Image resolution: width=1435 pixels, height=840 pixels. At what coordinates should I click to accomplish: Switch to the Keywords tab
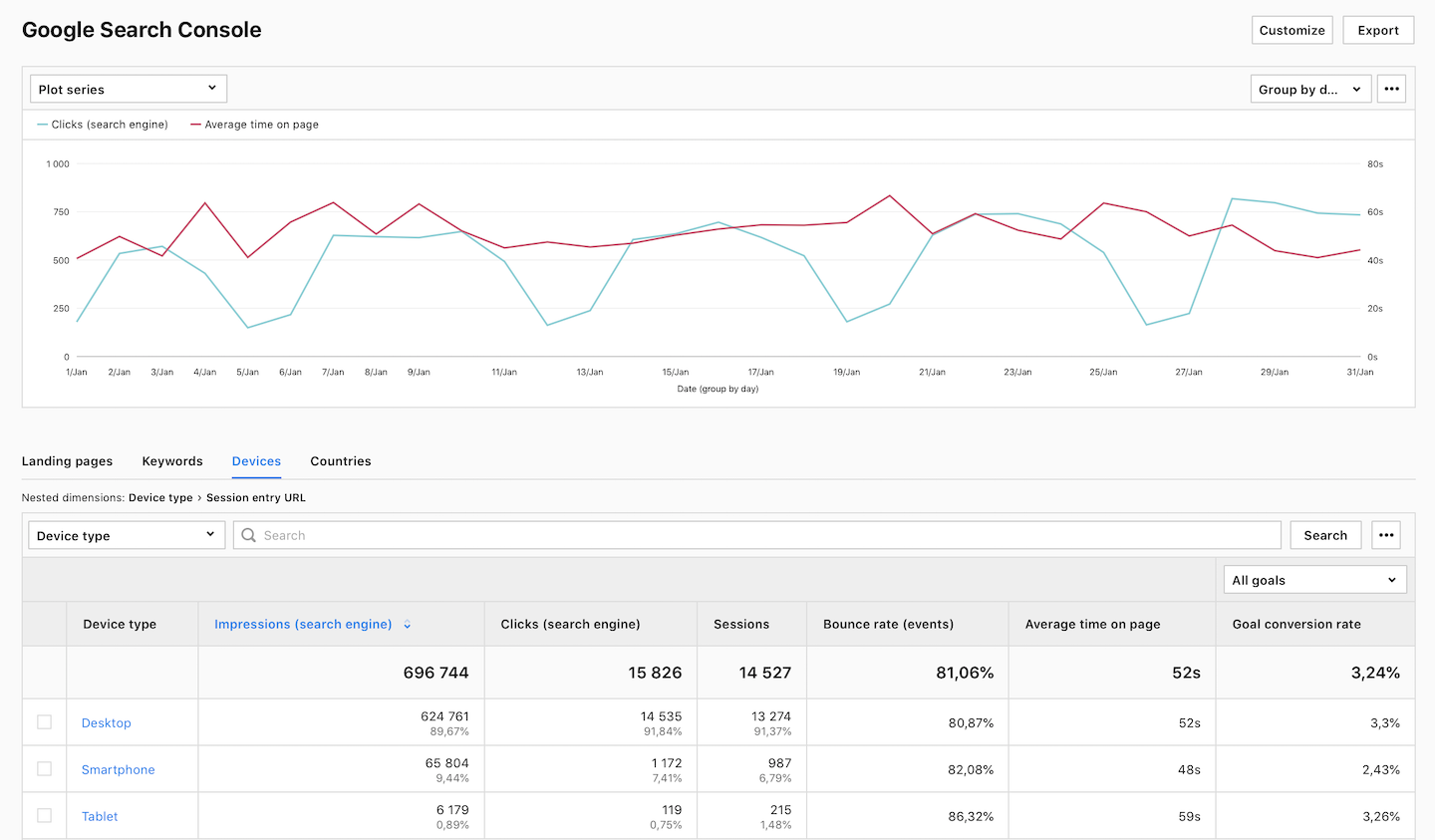172,461
